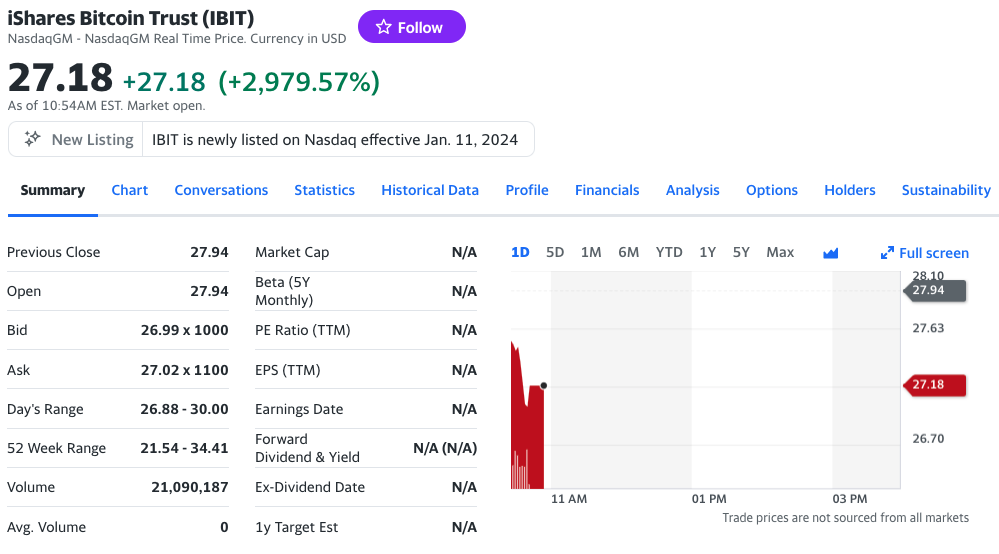999x554 pixels.
Task: Click the Ask value 27.02 x 1100
Action: (x=185, y=370)
